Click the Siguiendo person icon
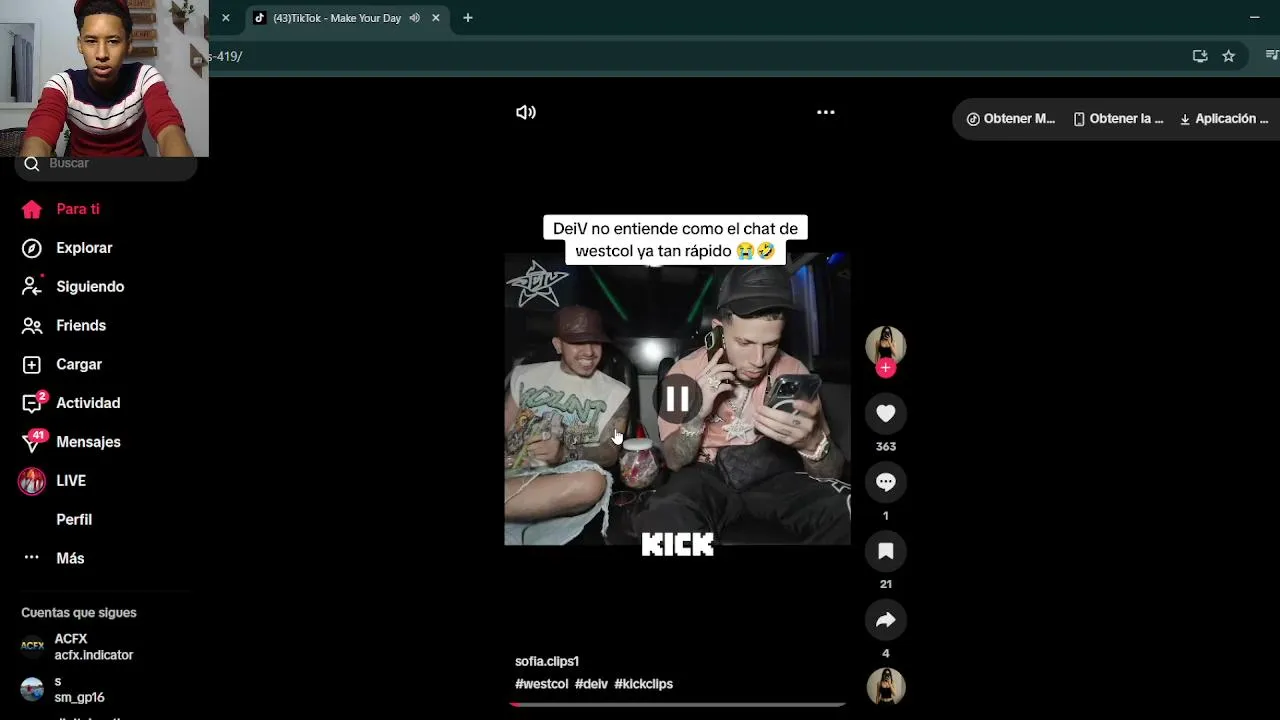Image resolution: width=1280 pixels, height=720 pixels. [32, 286]
